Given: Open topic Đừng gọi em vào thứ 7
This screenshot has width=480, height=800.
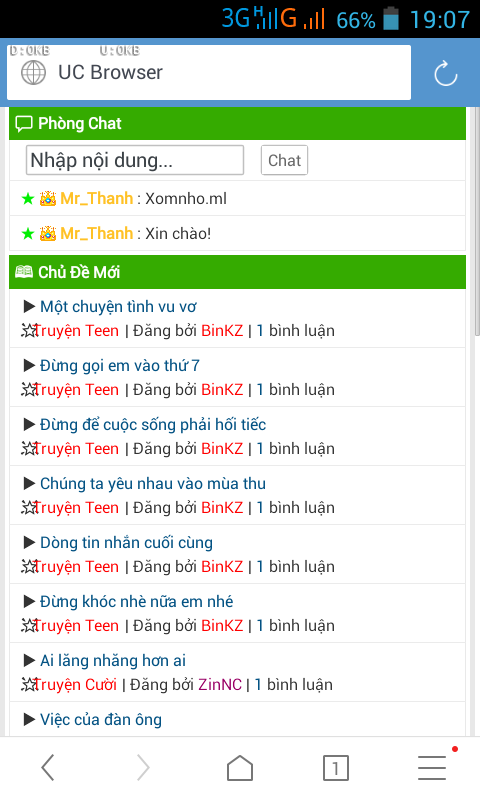Looking at the screenshot, I should coord(119,366).
